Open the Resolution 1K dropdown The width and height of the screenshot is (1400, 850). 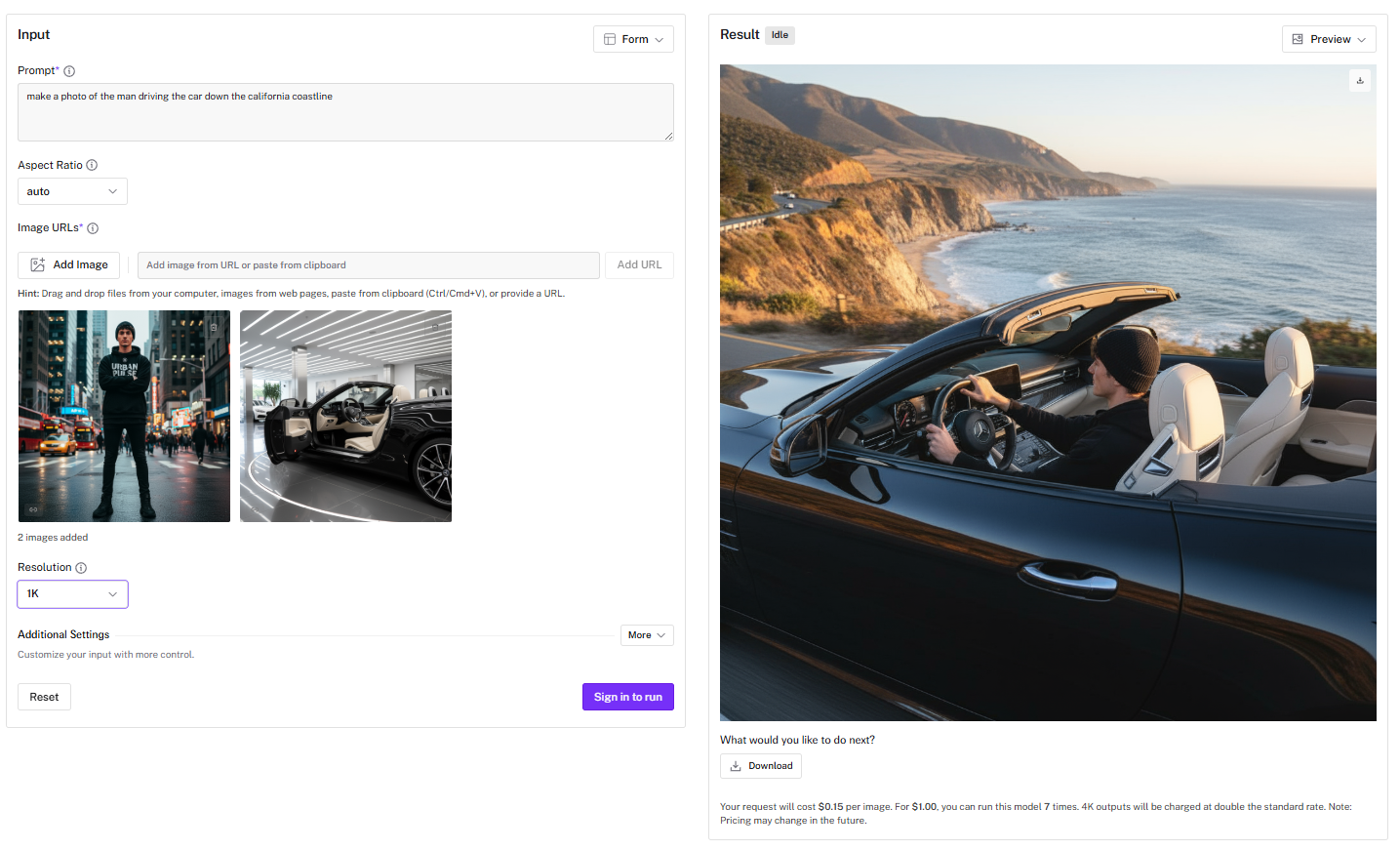coord(72,593)
